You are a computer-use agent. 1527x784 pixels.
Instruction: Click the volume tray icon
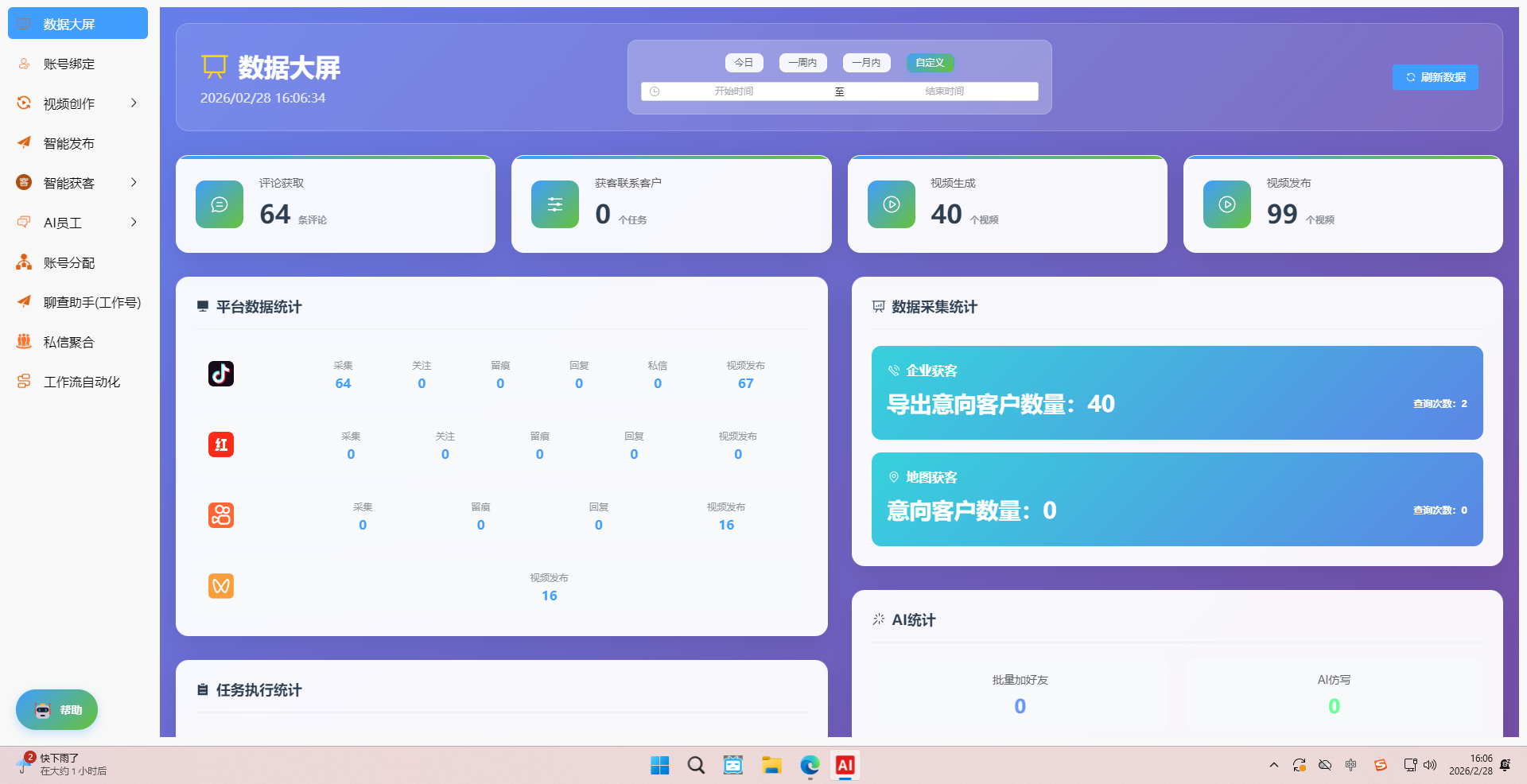point(1430,765)
